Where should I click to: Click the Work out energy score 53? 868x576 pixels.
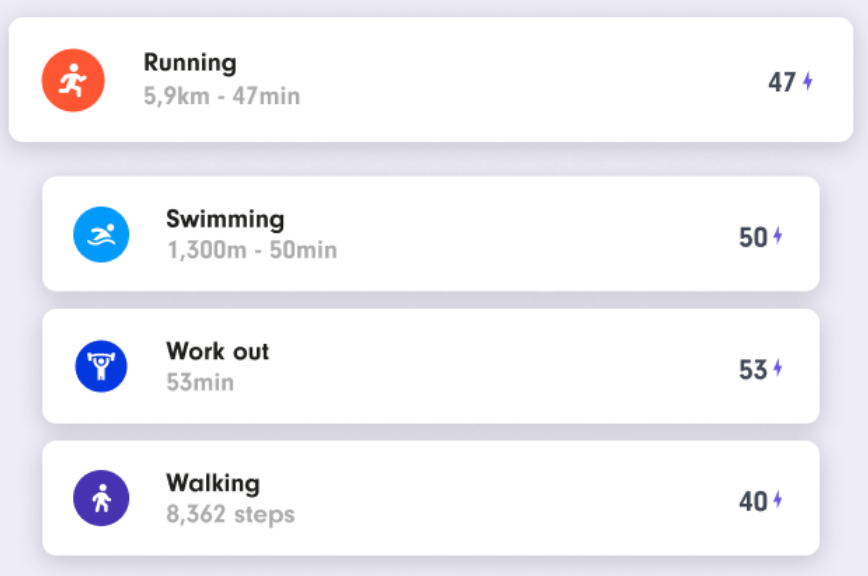tap(752, 369)
